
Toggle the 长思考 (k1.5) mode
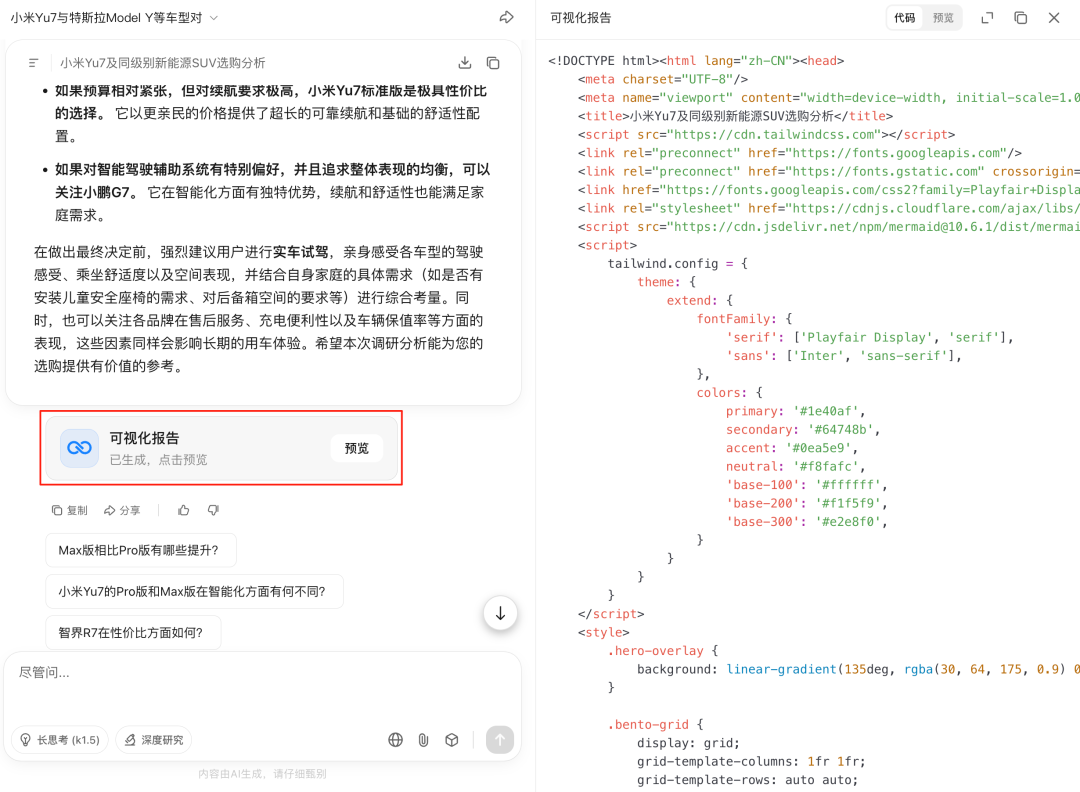click(60, 740)
